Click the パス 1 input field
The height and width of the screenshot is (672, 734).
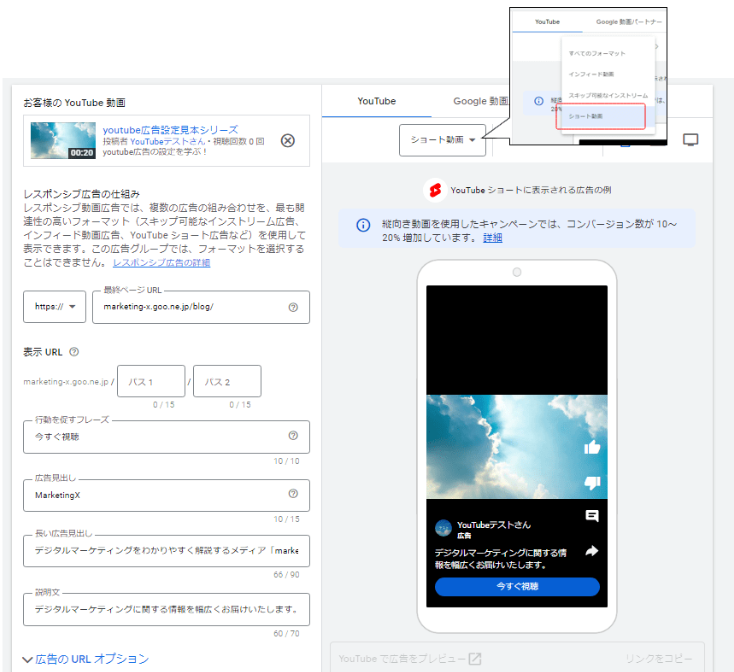(x=151, y=381)
